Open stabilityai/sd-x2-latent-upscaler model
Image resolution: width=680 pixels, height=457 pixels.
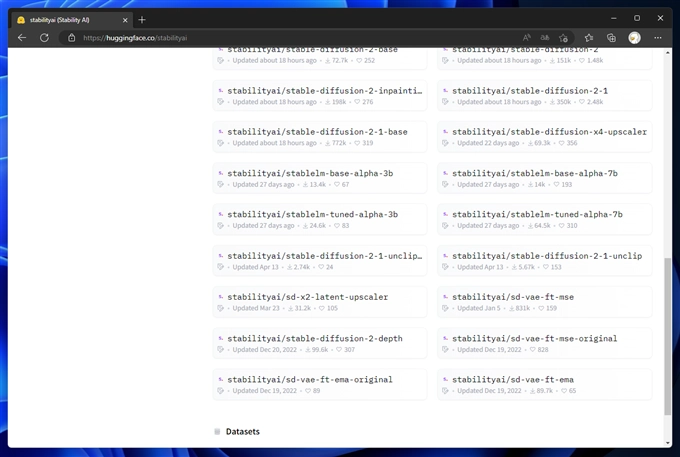(320, 302)
